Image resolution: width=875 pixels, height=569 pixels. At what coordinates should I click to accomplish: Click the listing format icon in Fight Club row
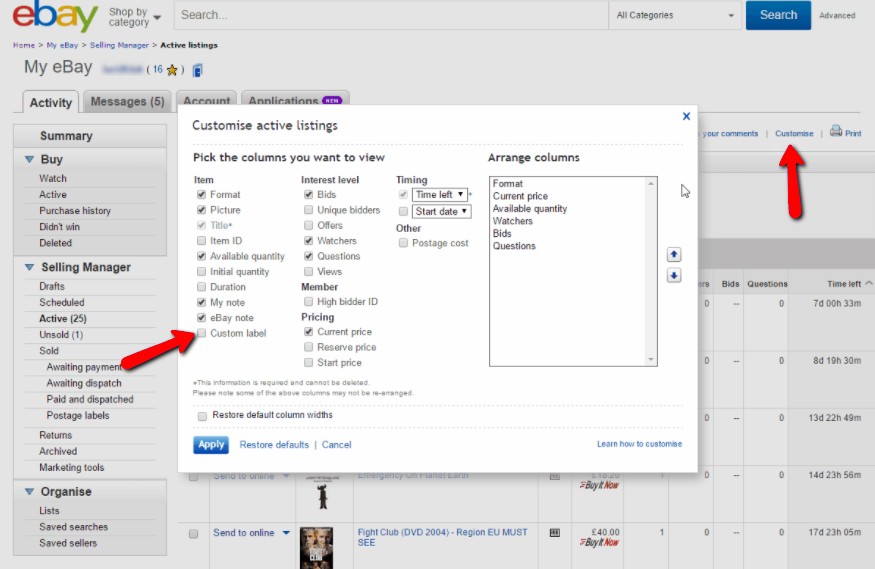[555, 532]
